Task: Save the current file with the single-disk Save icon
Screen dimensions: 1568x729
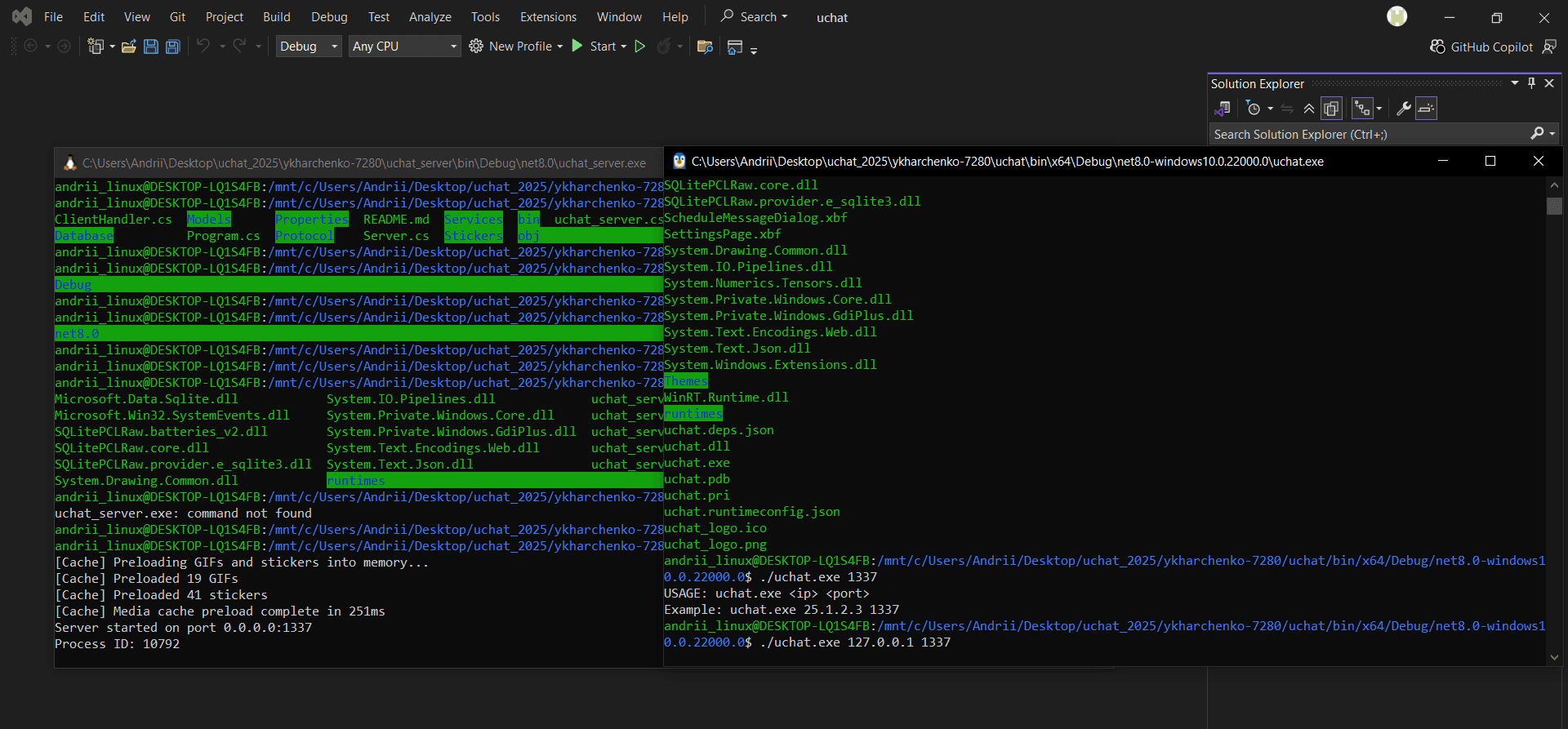Action: 151,47
